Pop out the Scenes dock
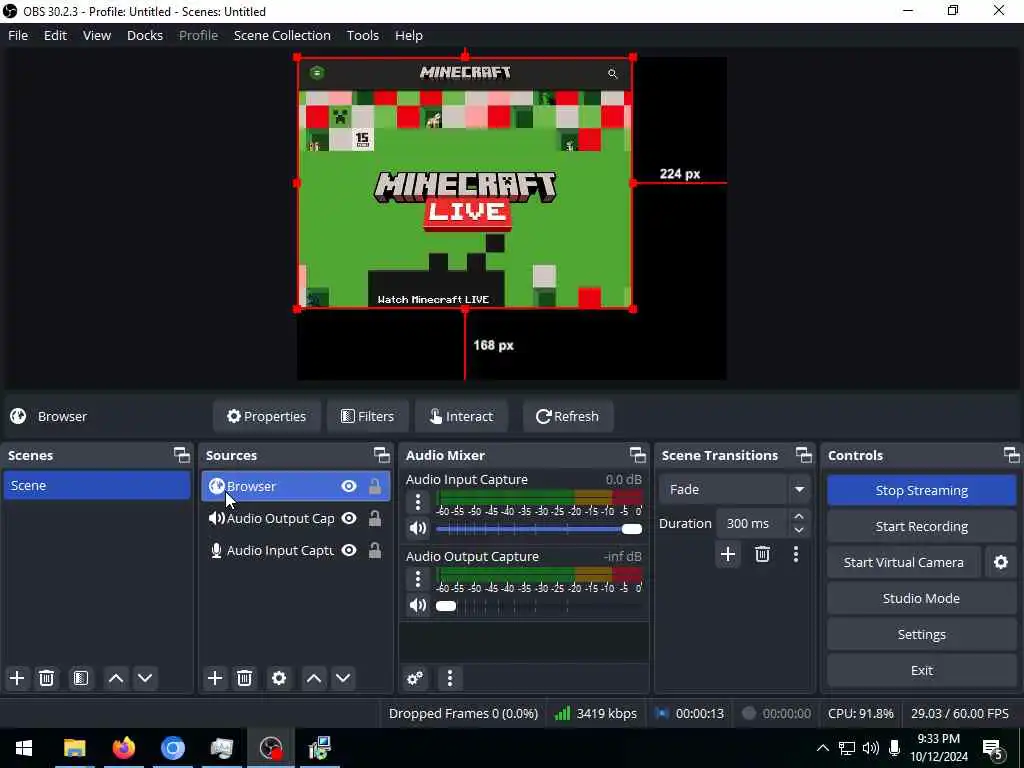This screenshot has height=768, width=1024. point(182,455)
